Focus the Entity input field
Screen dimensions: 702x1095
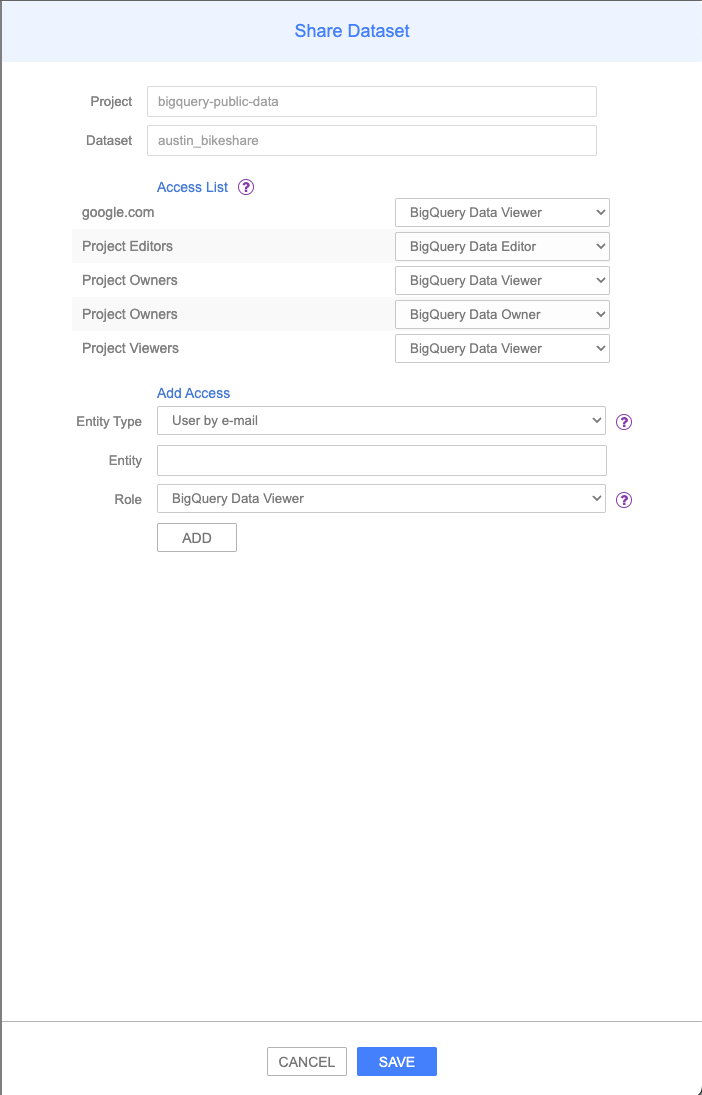tap(381, 461)
